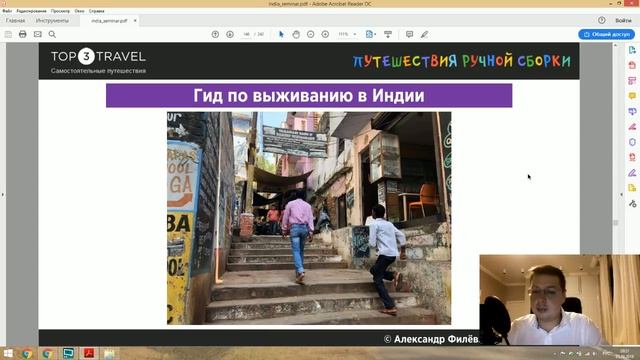Open the Combine Files tool in sidebar
The height and width of the screenshot is (360, 640).
(x=632, y=111)
